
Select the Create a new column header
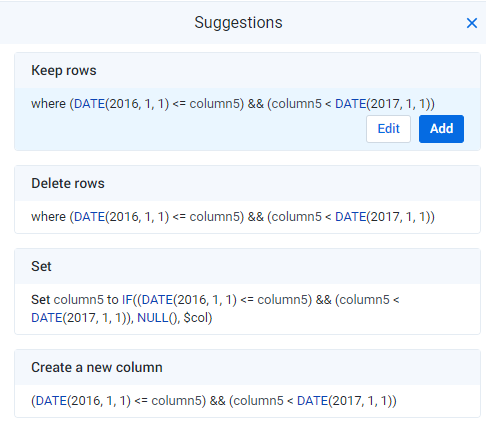tap(247, 367)
